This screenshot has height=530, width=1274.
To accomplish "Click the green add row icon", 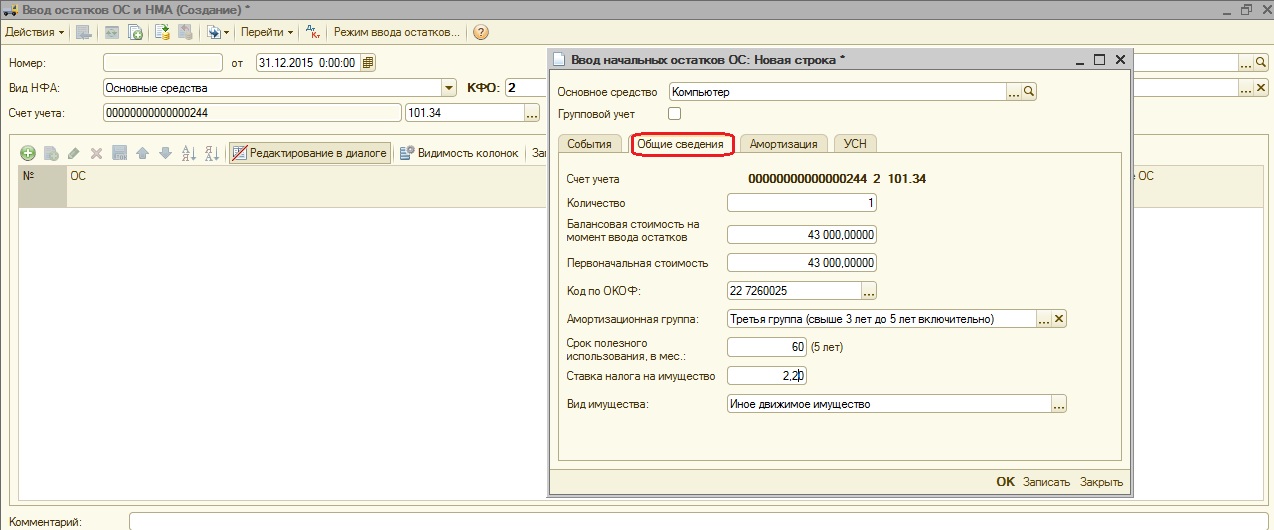I will [x=27, y=153].
